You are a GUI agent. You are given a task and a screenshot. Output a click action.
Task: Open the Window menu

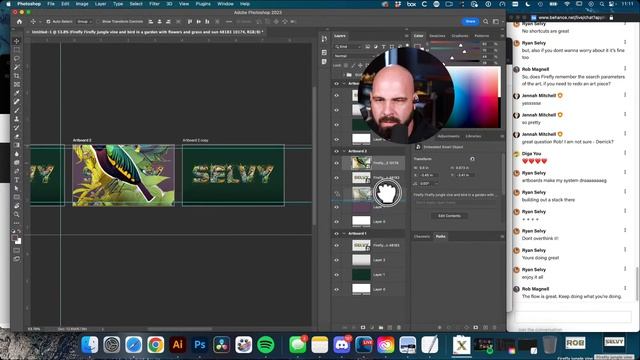tap(225, 4)
